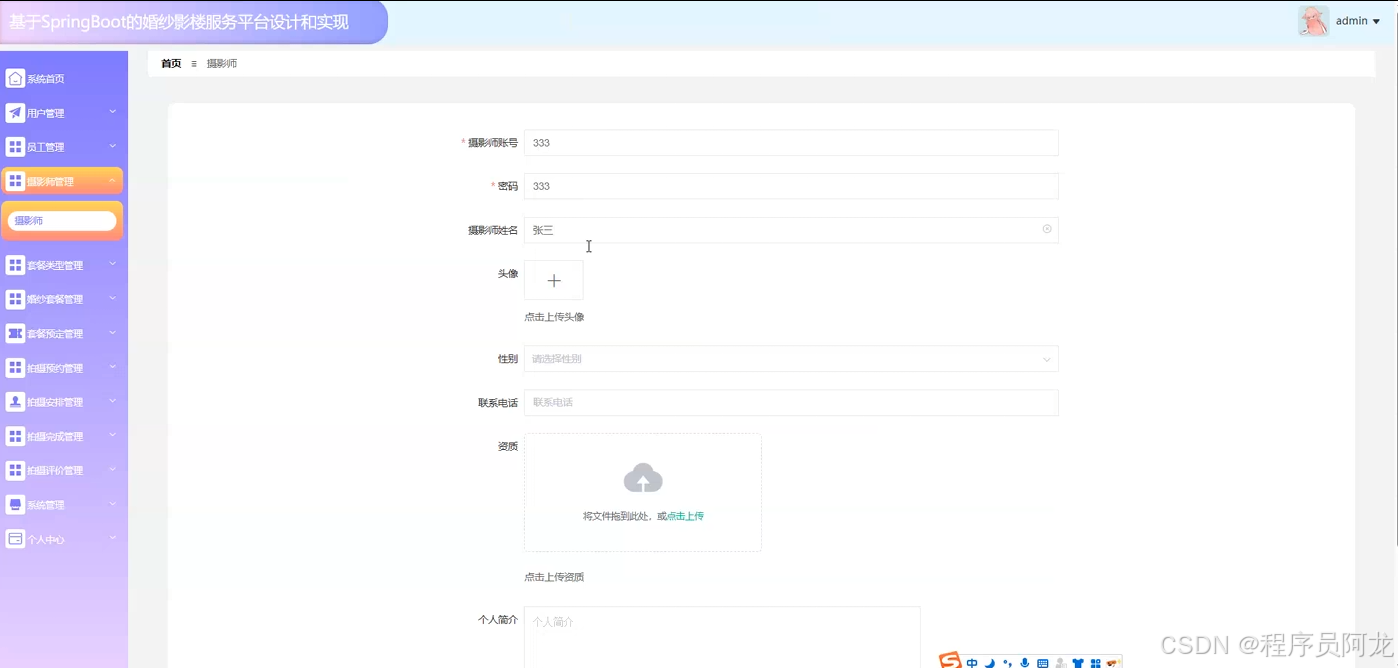
Task: Click the cloud upload icon in 资质
Action: (x=643, y=478)
